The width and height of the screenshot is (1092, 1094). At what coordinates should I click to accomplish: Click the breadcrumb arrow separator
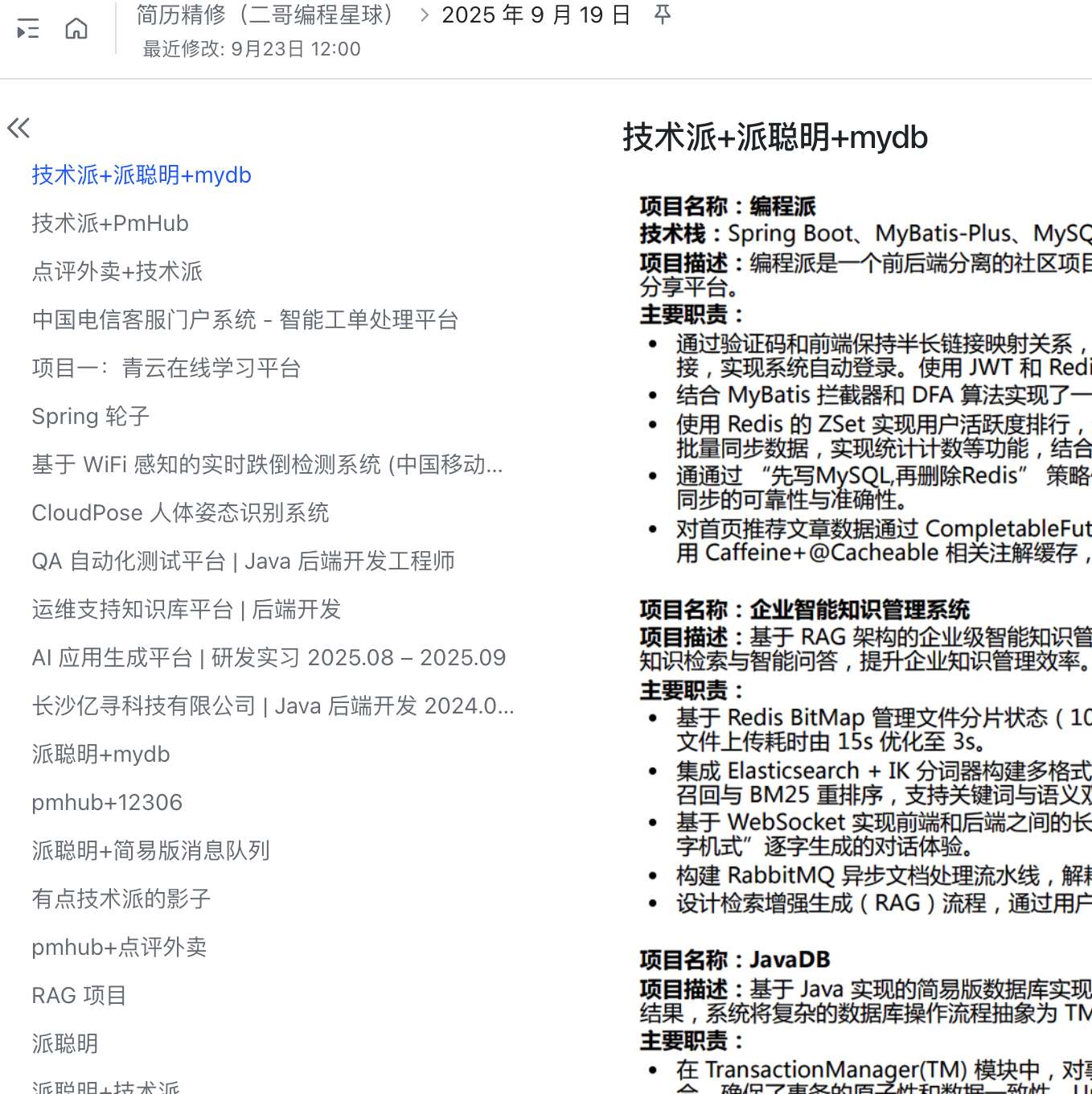coord(425,14)
